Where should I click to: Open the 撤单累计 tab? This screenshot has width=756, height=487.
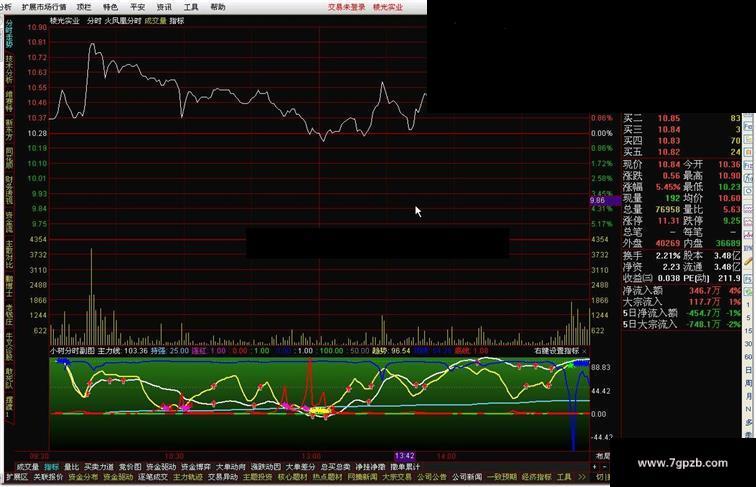405,467
